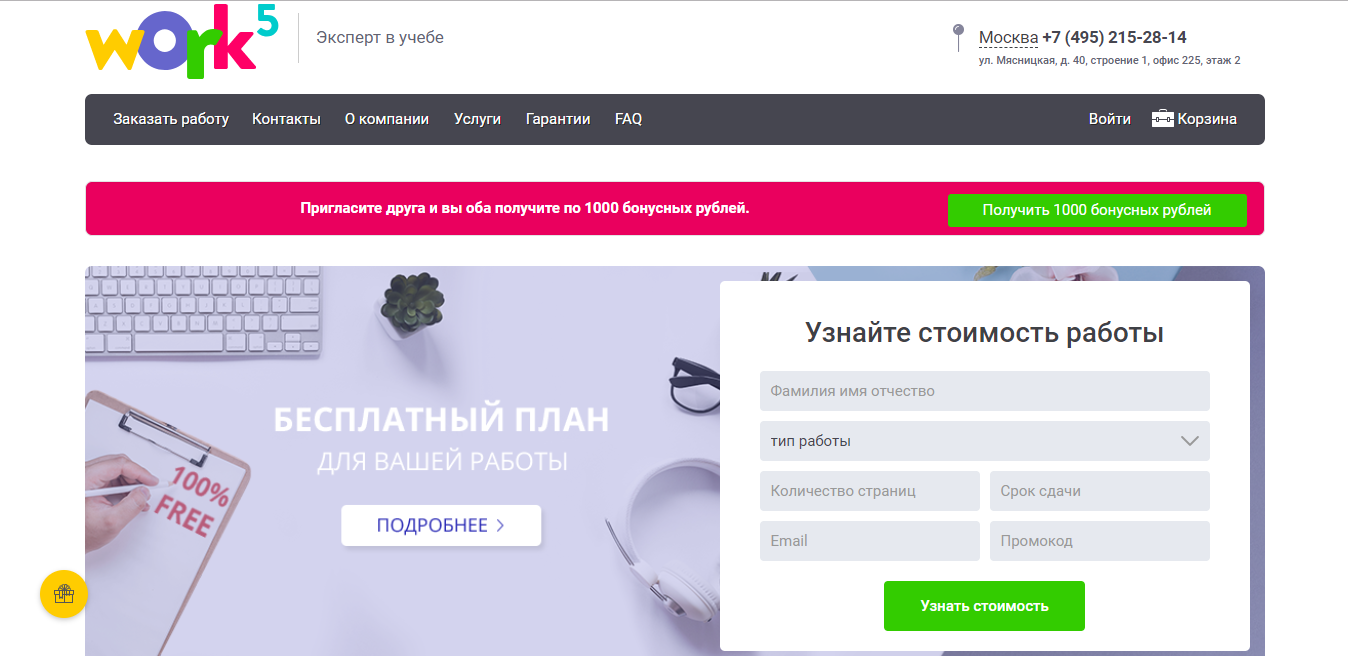The width and height of the screenshot is (1348, 656).
Task: Open the Гарантии section
Action: point(558,119)
